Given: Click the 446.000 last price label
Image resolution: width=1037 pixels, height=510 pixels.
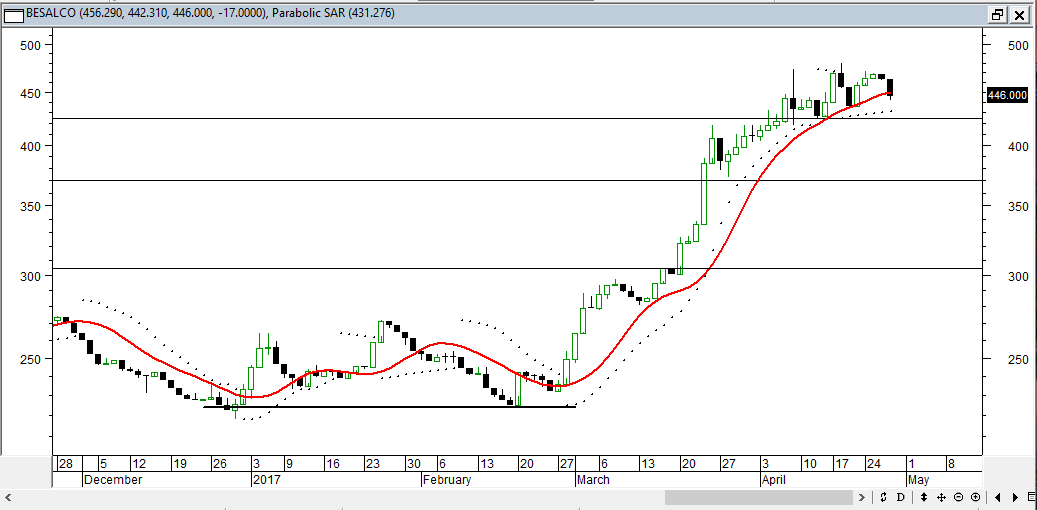Looking at the screenshot, I should (1007, 95).
